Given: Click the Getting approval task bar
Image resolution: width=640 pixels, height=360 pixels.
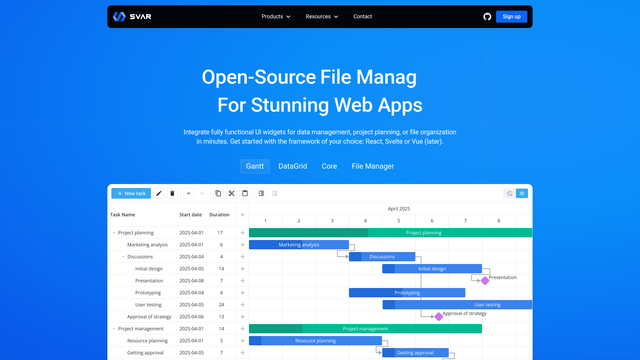Looking at the screenshot, I should click(x=416, y=353).
